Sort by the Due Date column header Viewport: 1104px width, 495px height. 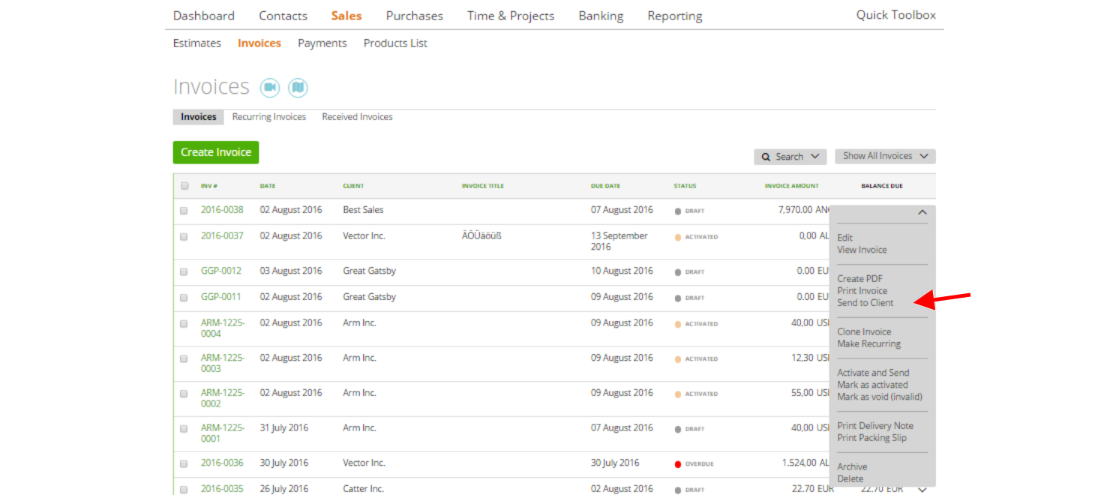pyautogui.click(x=606, y=186)
